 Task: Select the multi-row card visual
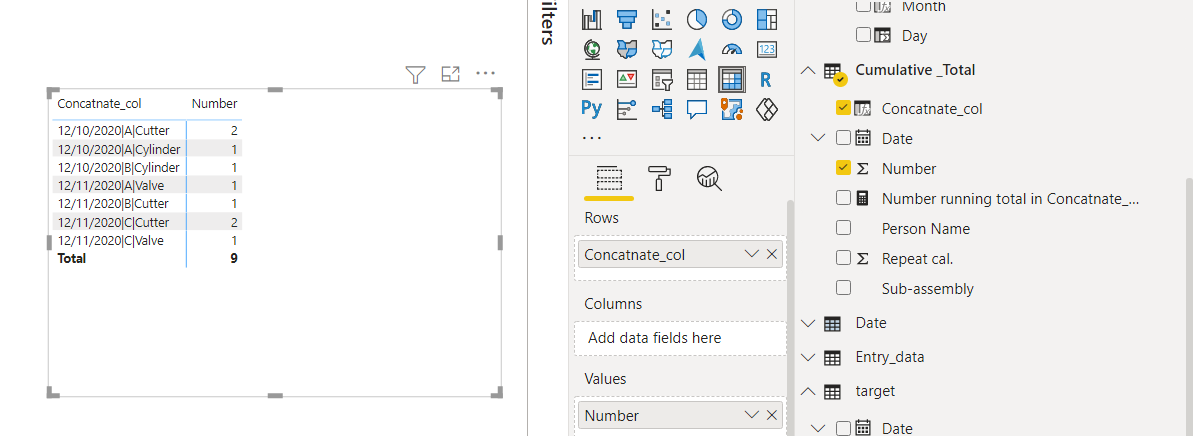pyautogui.click(x=591, y=79)
